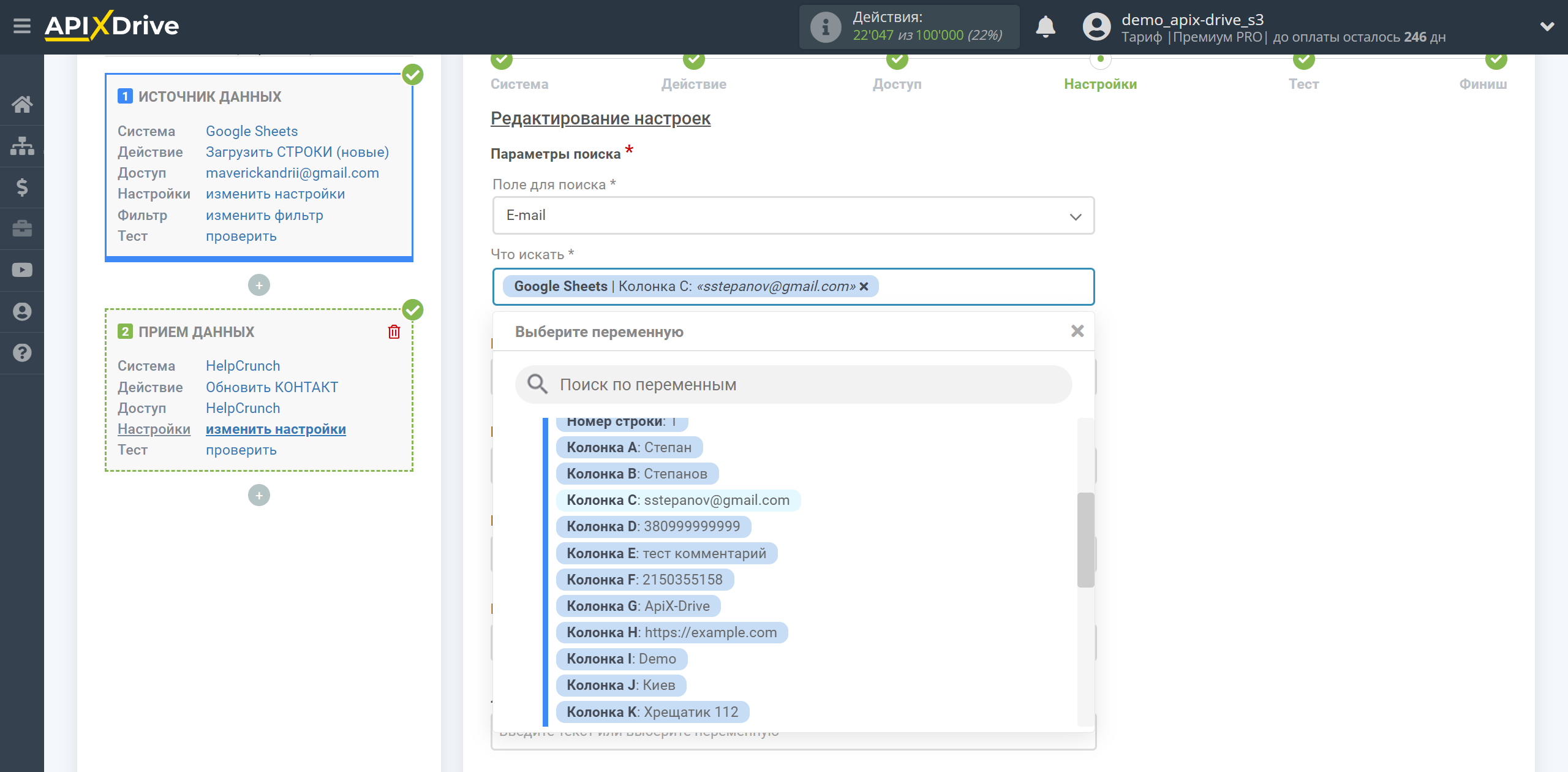Open the maverickandrii@gmail.com access link
The height and width of the screenshot is (772, 1568).
point(292,173)
